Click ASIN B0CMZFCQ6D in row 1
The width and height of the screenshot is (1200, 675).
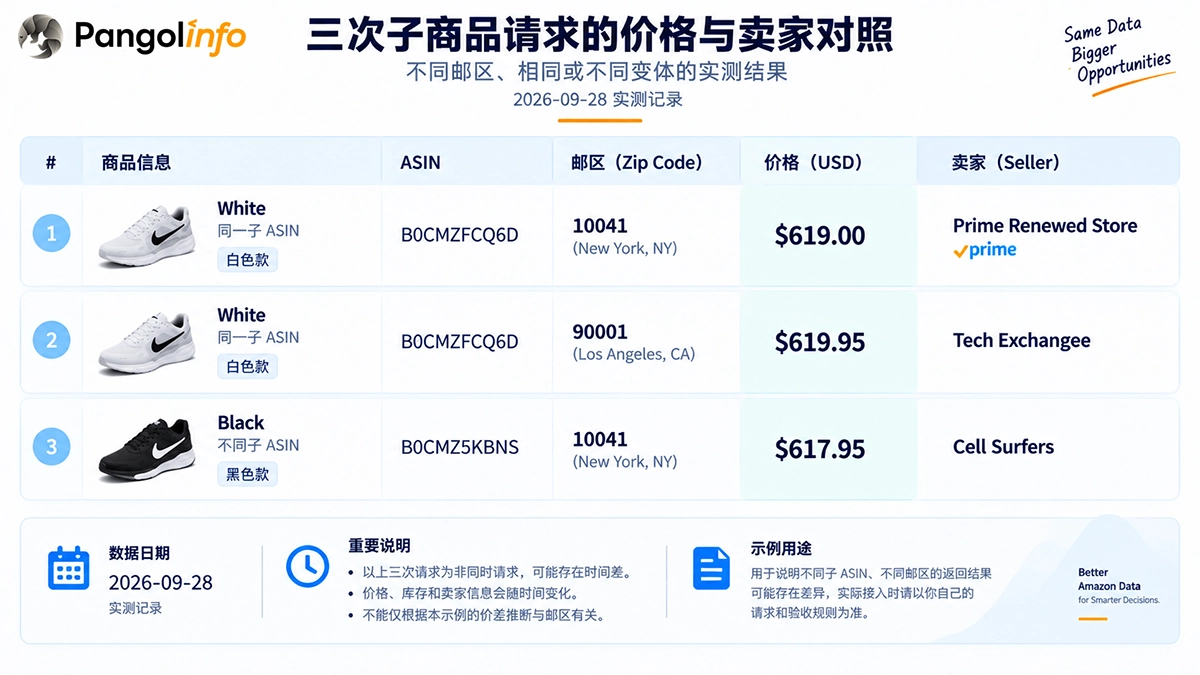coord(460,235)
